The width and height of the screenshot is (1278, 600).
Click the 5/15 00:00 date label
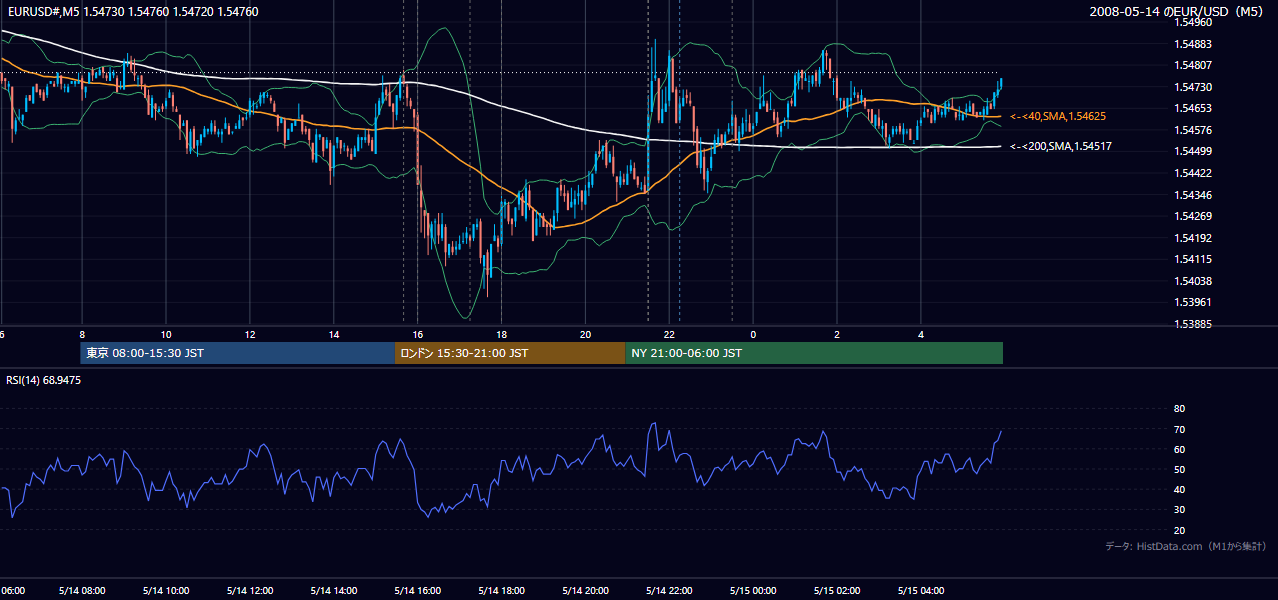pos(754,590)
